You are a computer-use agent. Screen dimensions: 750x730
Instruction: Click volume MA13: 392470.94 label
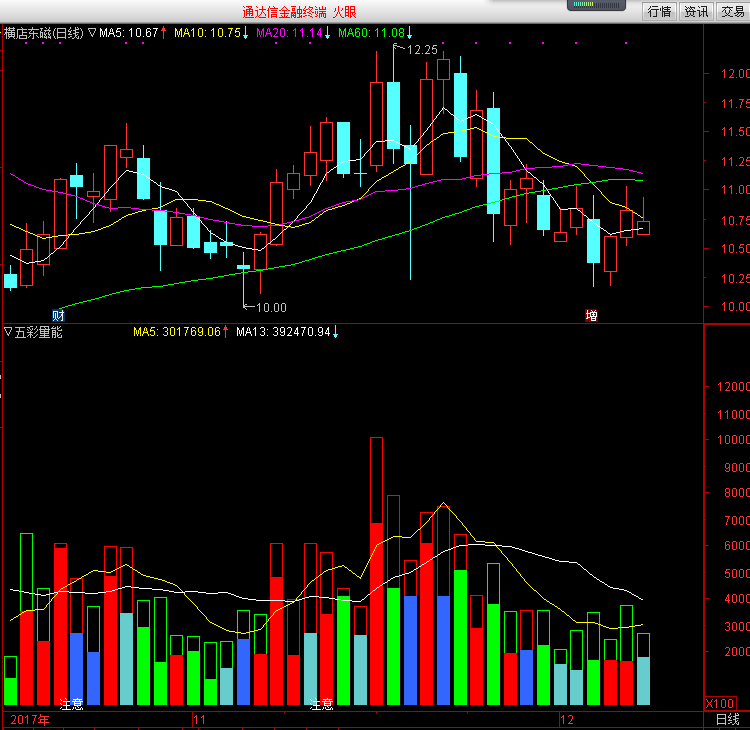click(x=283, y=332)
